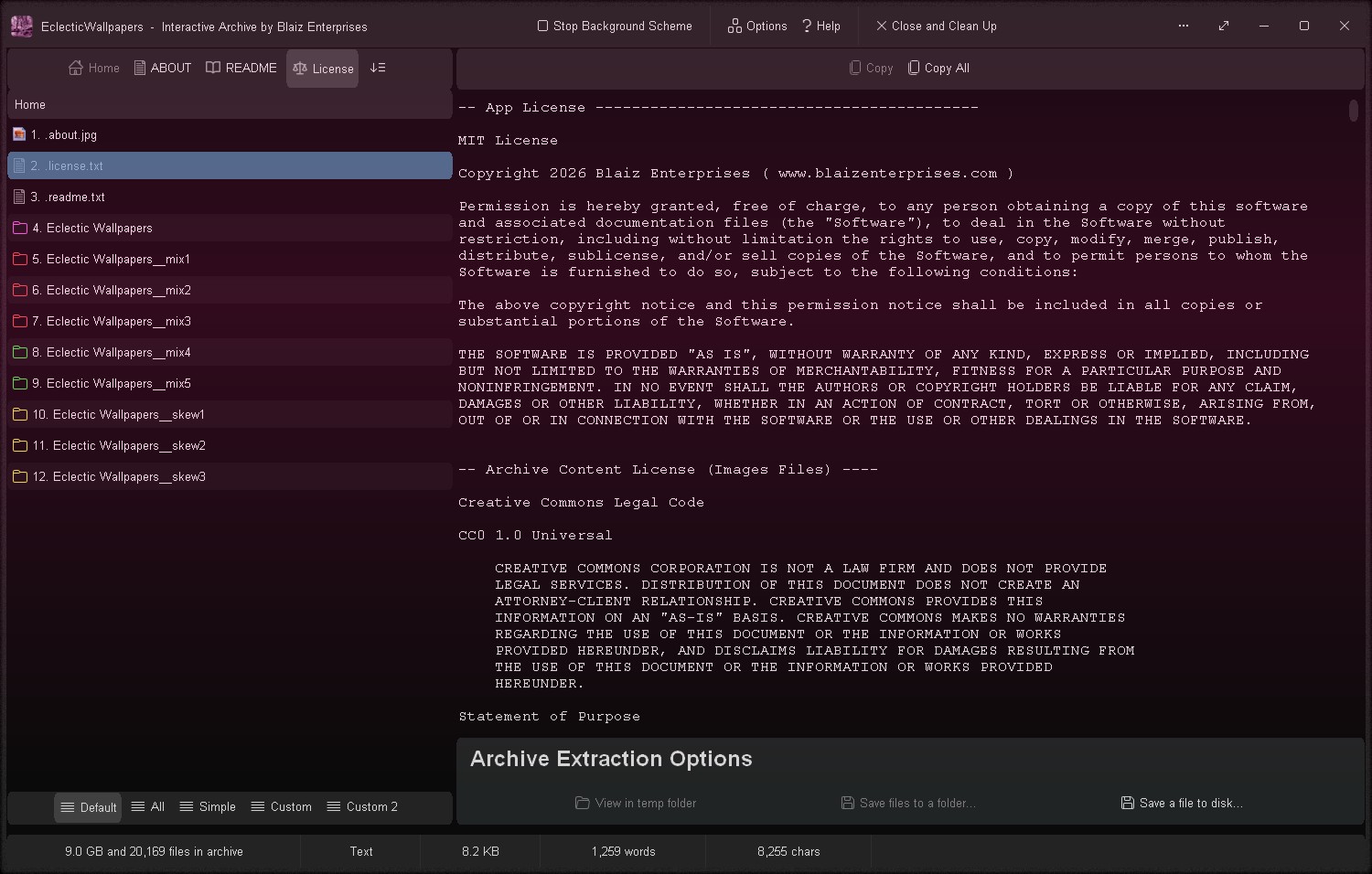The image size is (1372, 874).
Task: Click Save a file to disk
Action: click(1182, 804)
